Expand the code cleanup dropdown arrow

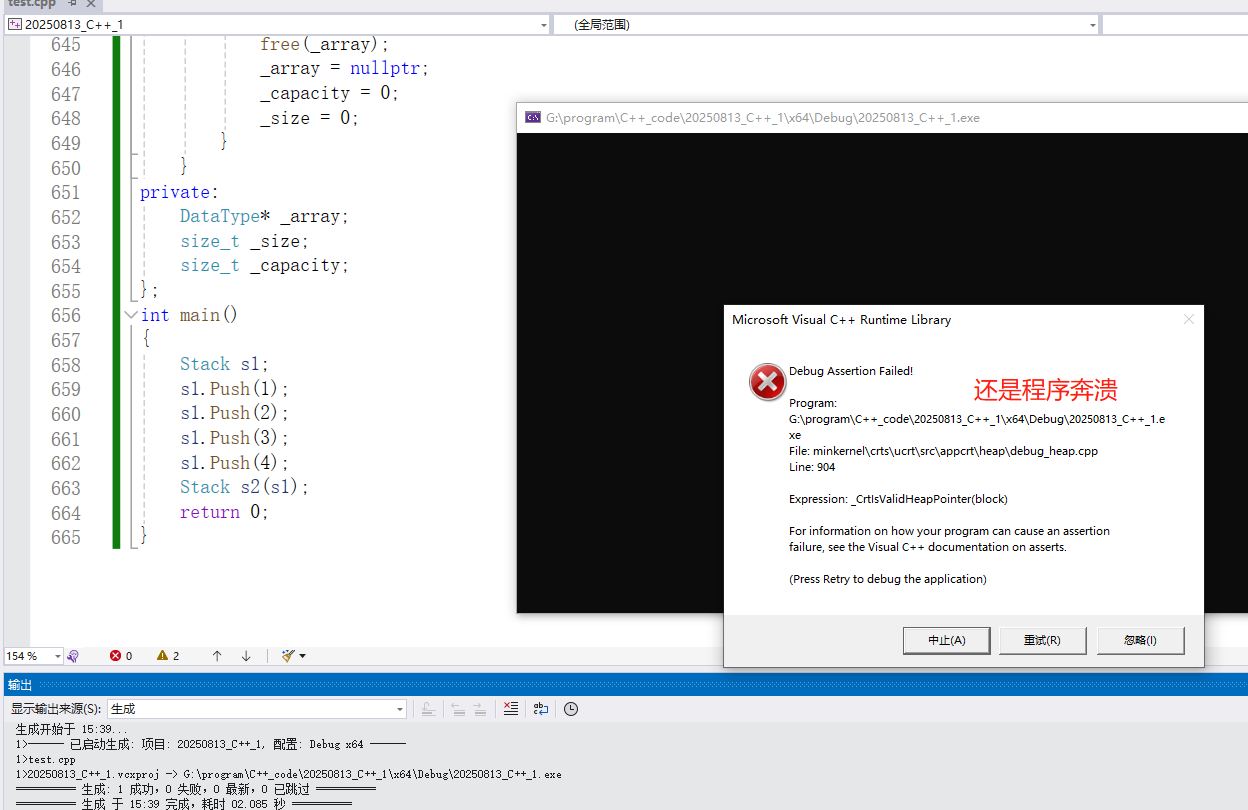pyautogui.click(x=302, y=656)
